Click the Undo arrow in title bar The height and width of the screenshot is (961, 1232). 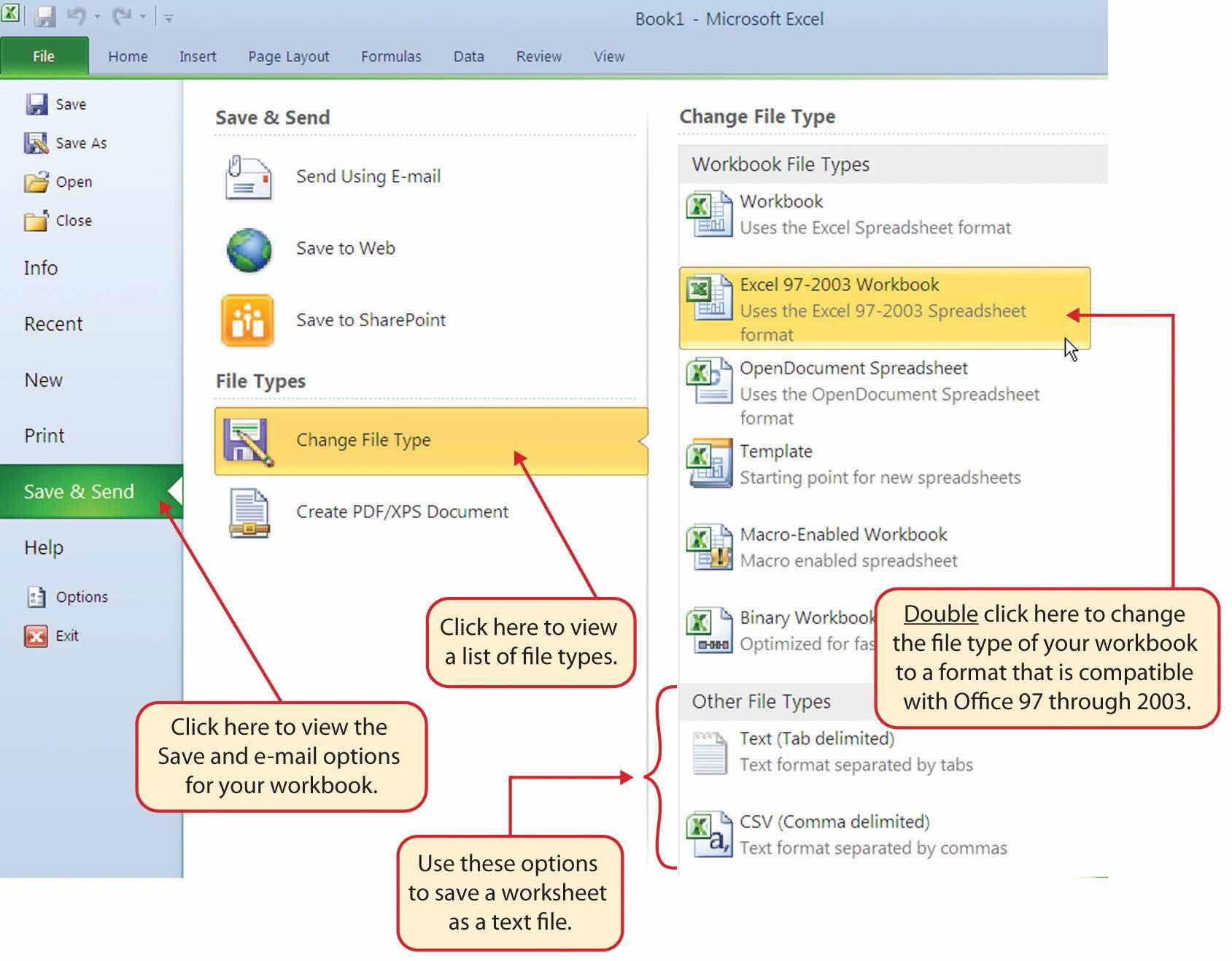(76, 16)
